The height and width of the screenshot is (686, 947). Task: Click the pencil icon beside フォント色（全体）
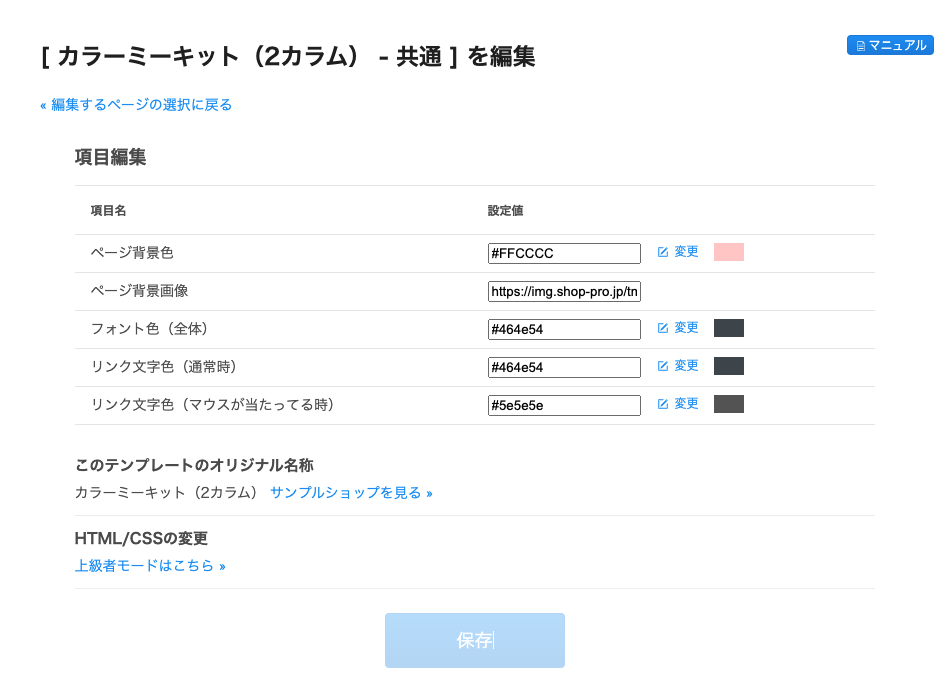pyautogui.click(x=662, y=328)
